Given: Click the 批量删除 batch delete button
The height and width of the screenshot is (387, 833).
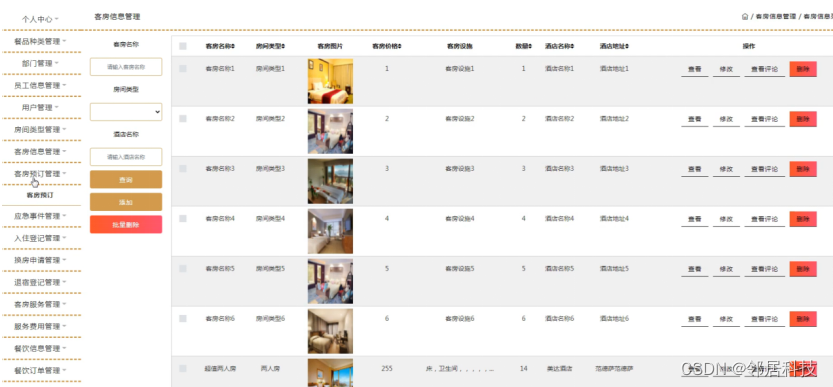Looking at the screenshot, I should click(x=126, y=224).
